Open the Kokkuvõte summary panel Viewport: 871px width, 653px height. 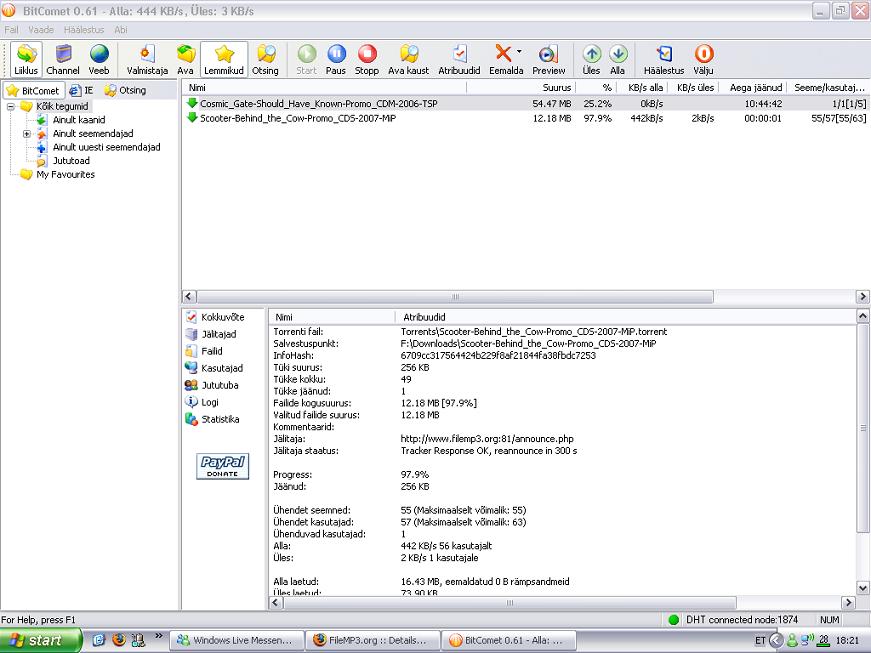point(215,317)
